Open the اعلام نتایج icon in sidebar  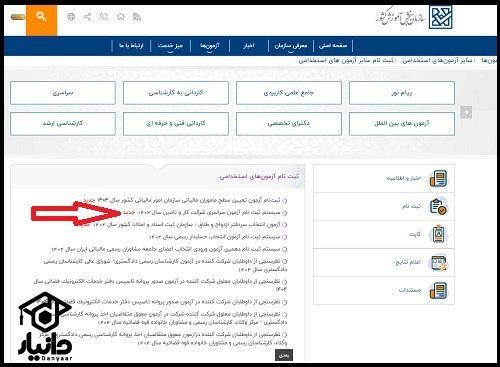click(x=439, y=263)
